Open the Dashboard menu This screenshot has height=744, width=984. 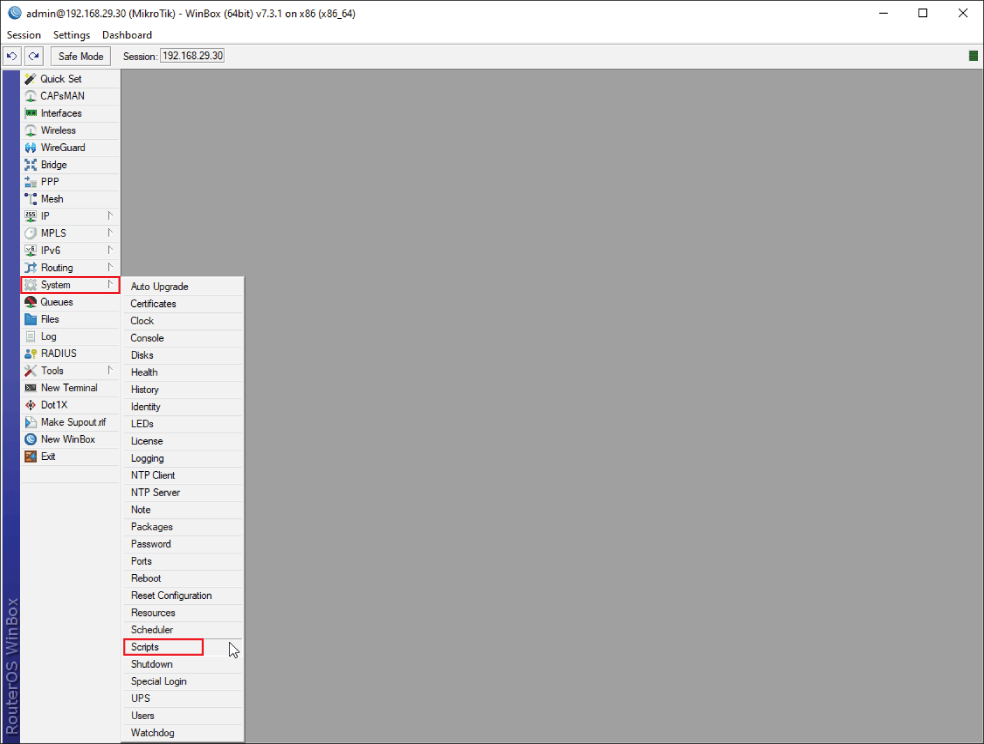tap(127, 35)
